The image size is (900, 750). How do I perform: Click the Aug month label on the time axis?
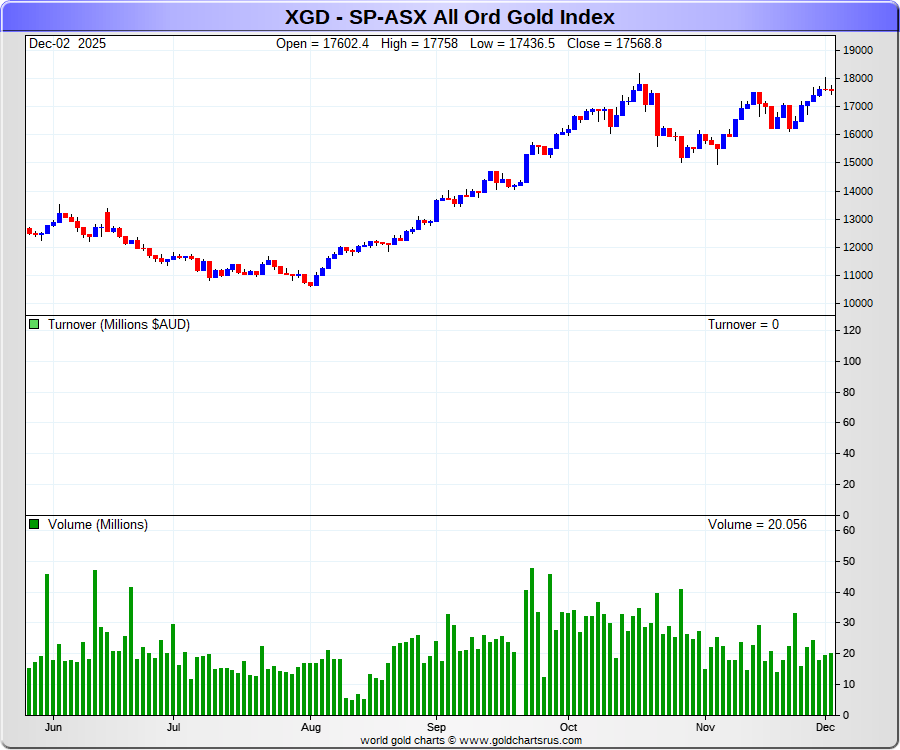tap(311, 728)
